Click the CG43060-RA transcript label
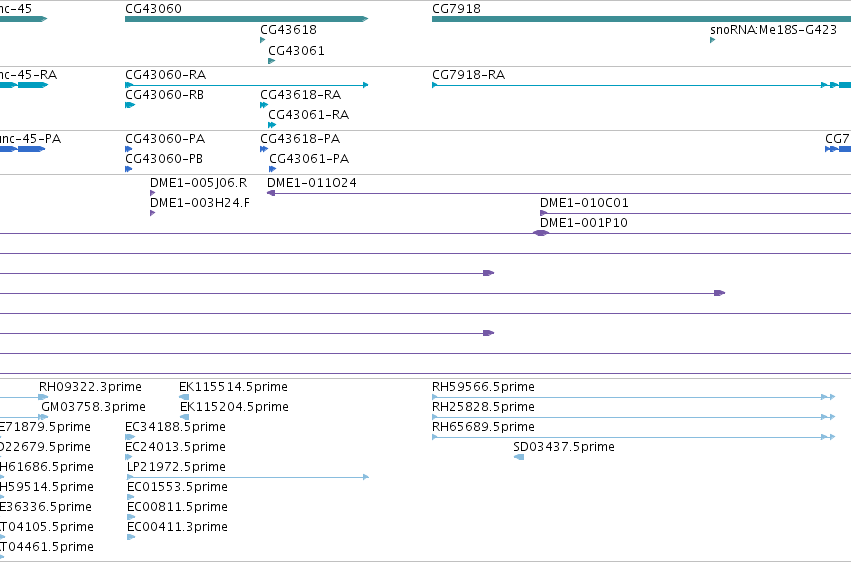Viewport: 851px width, 562px height. click(166, 74)
